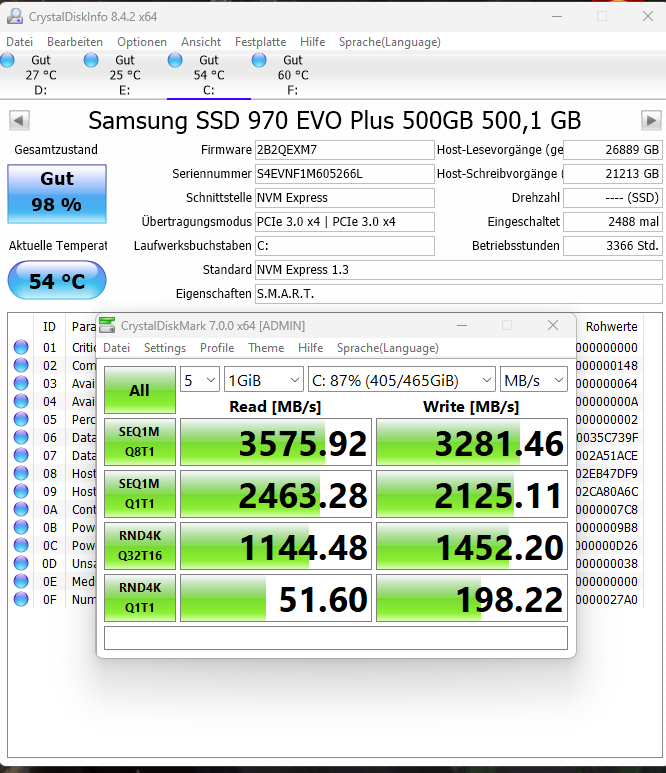Open the test count dropdown showing 5

pos(200,380)
